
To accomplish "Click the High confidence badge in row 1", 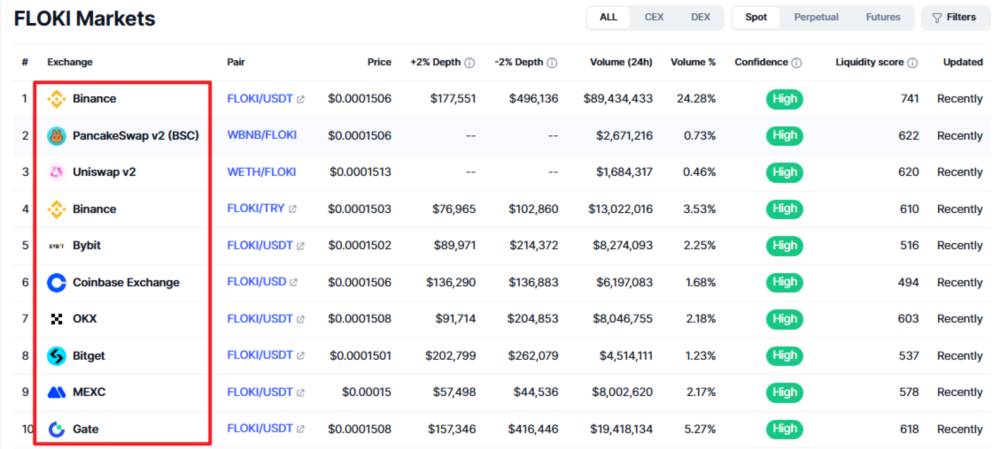I will tap(784, 99).
